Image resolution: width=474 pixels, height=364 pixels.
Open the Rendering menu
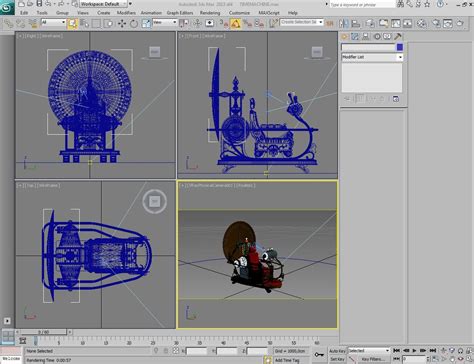pos(210,13)
